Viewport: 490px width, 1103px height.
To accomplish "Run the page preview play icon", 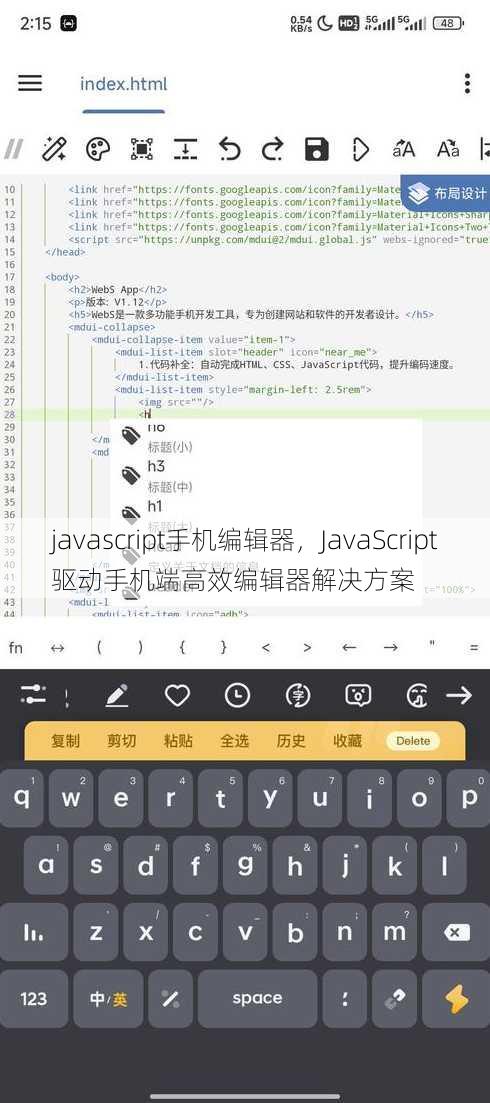I will click(360, 148).
